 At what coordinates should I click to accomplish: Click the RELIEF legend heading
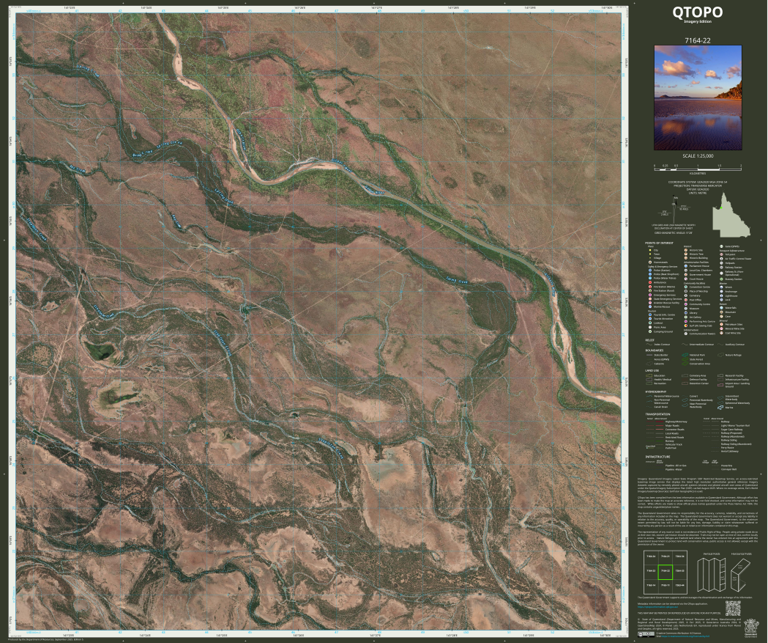(x=649, y=340)
